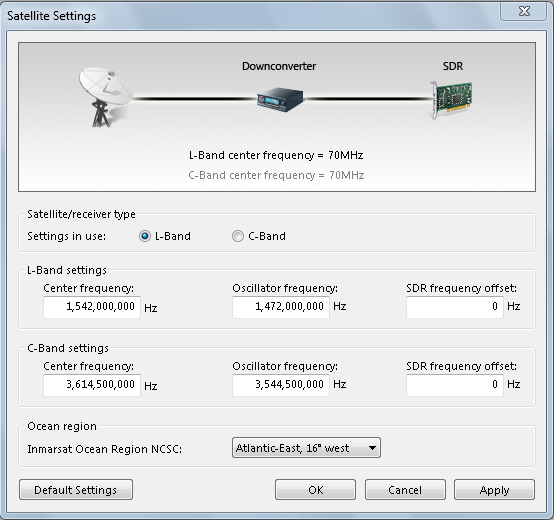
Task: Click the L-Band Oscillator frequency field
Action: (281, 307)
